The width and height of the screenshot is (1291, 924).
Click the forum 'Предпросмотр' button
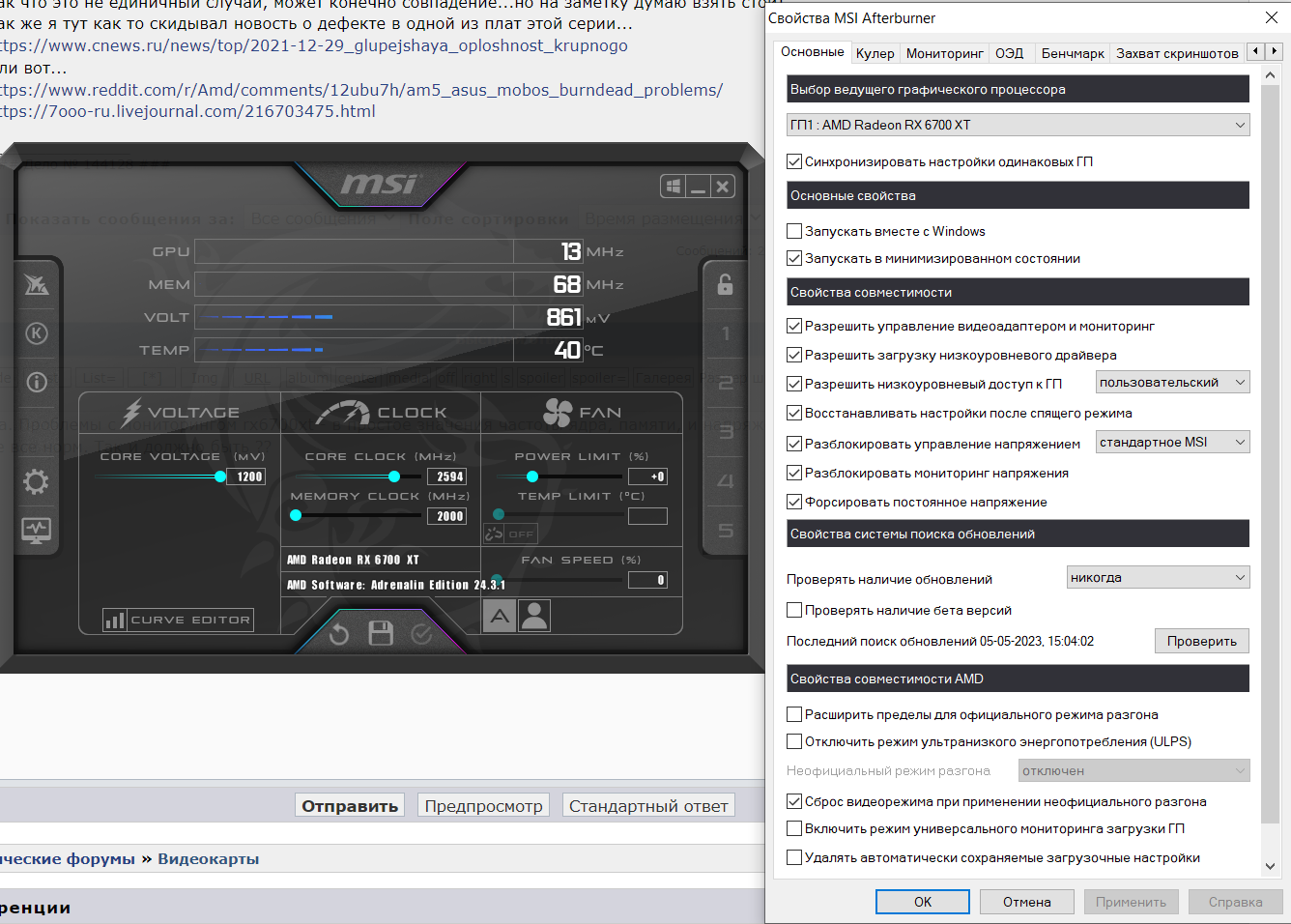coord(484,805)
